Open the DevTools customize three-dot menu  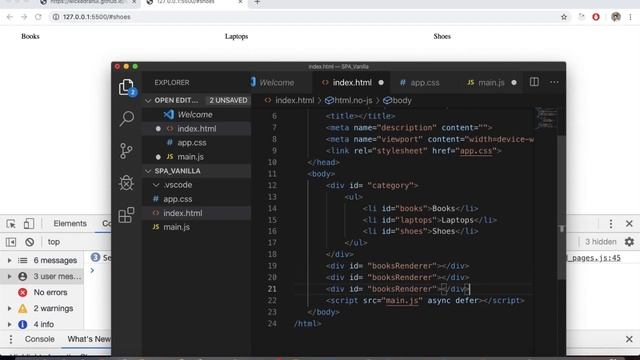[x=611, y=224]
